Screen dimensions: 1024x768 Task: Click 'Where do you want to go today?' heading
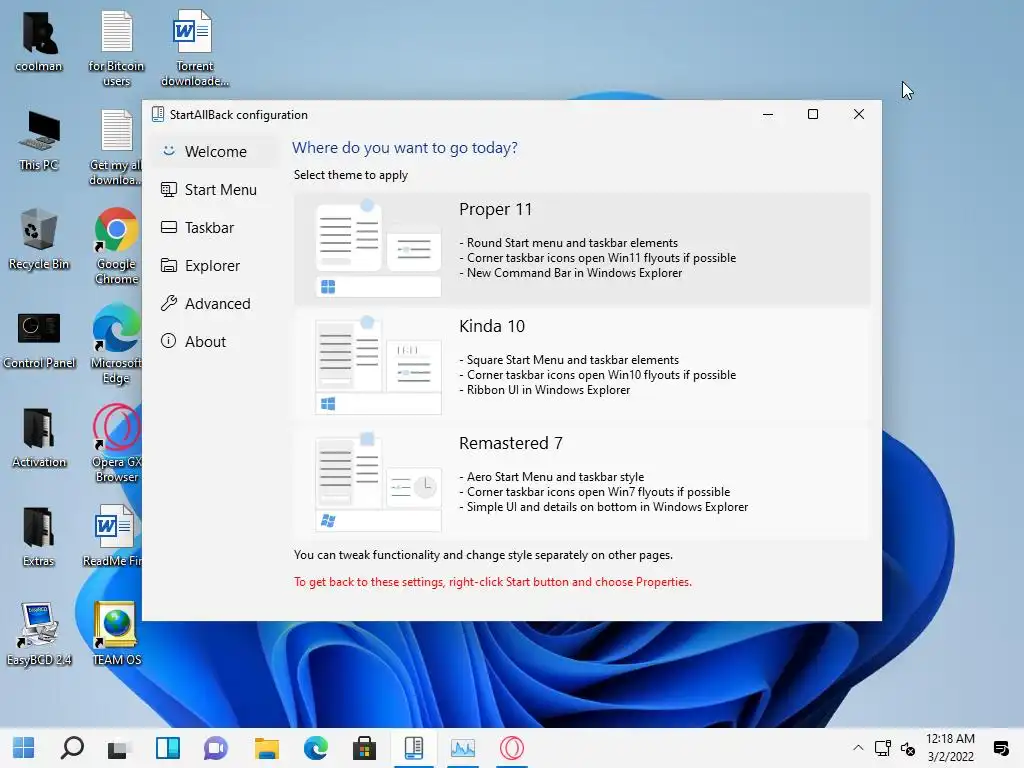[x=405, y=148]
